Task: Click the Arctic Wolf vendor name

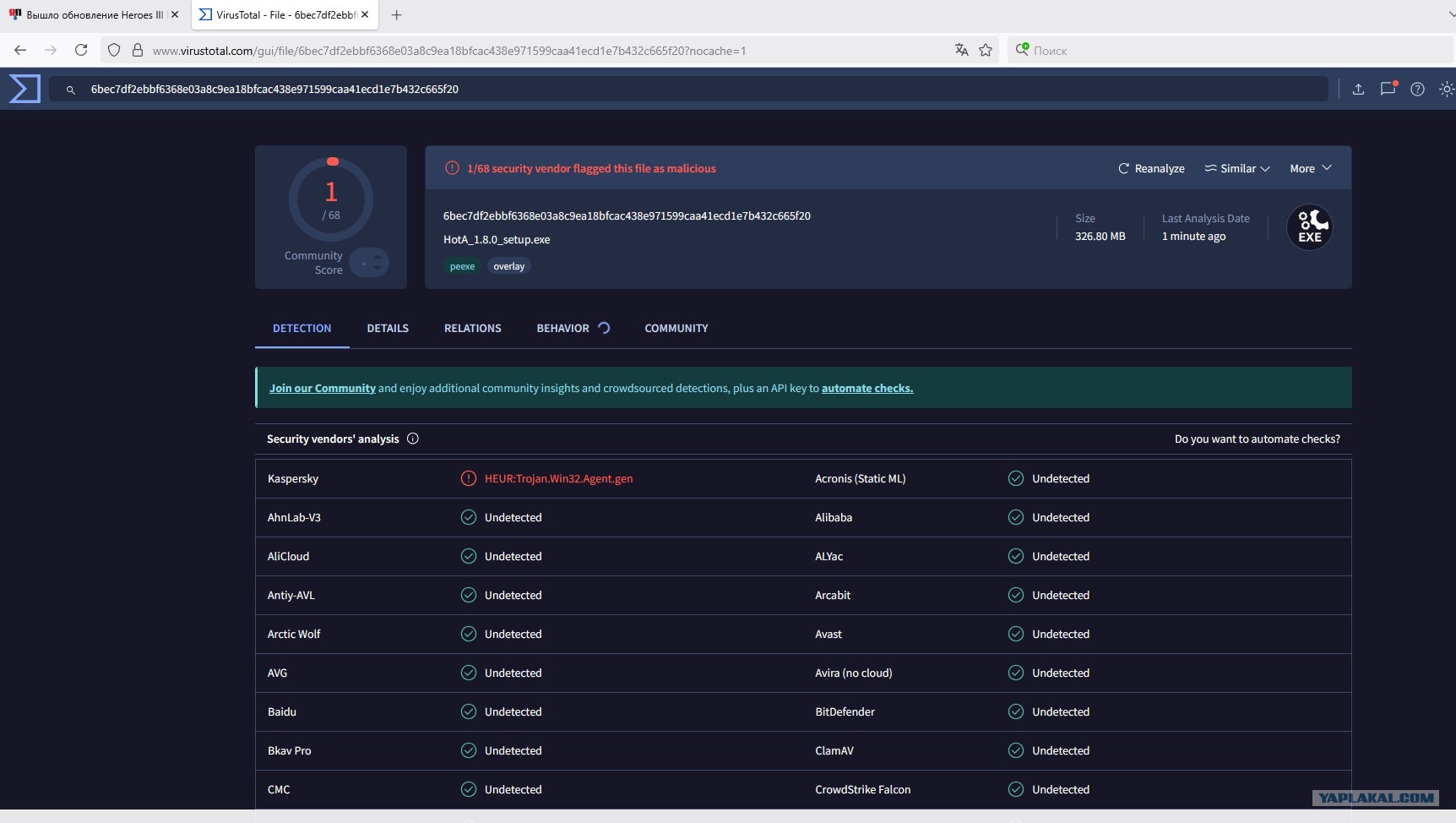Action: [x=294, y=634]
